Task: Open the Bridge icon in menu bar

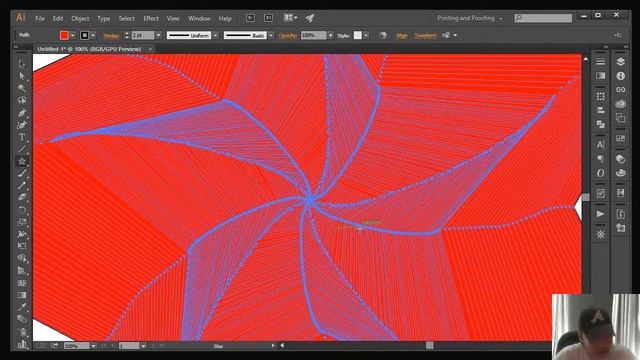Action: (x=251, y=18)
